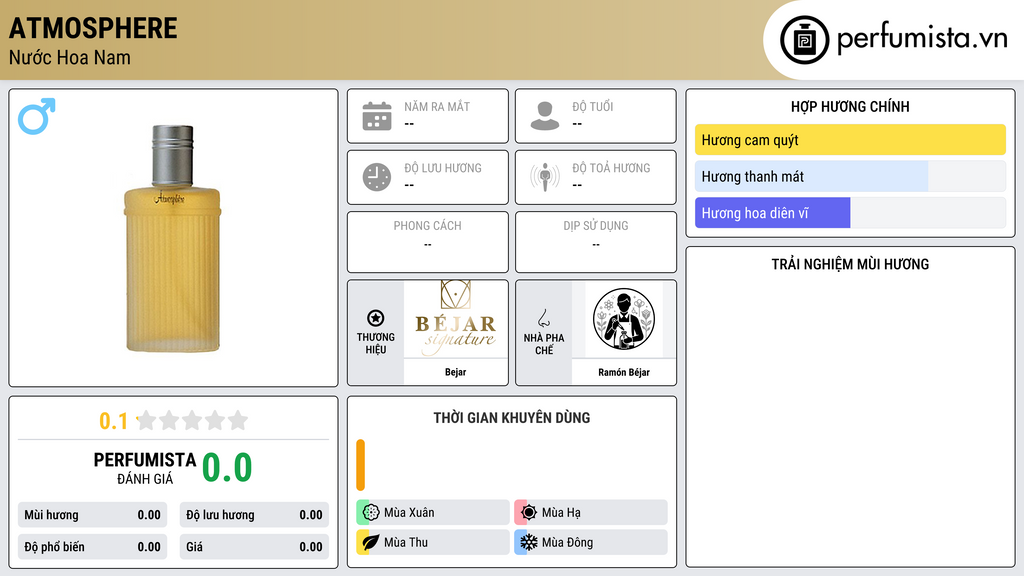Click the star badge Thương hiệu icon
Screen dimensions: 1024x576
[x=376, y=318]
